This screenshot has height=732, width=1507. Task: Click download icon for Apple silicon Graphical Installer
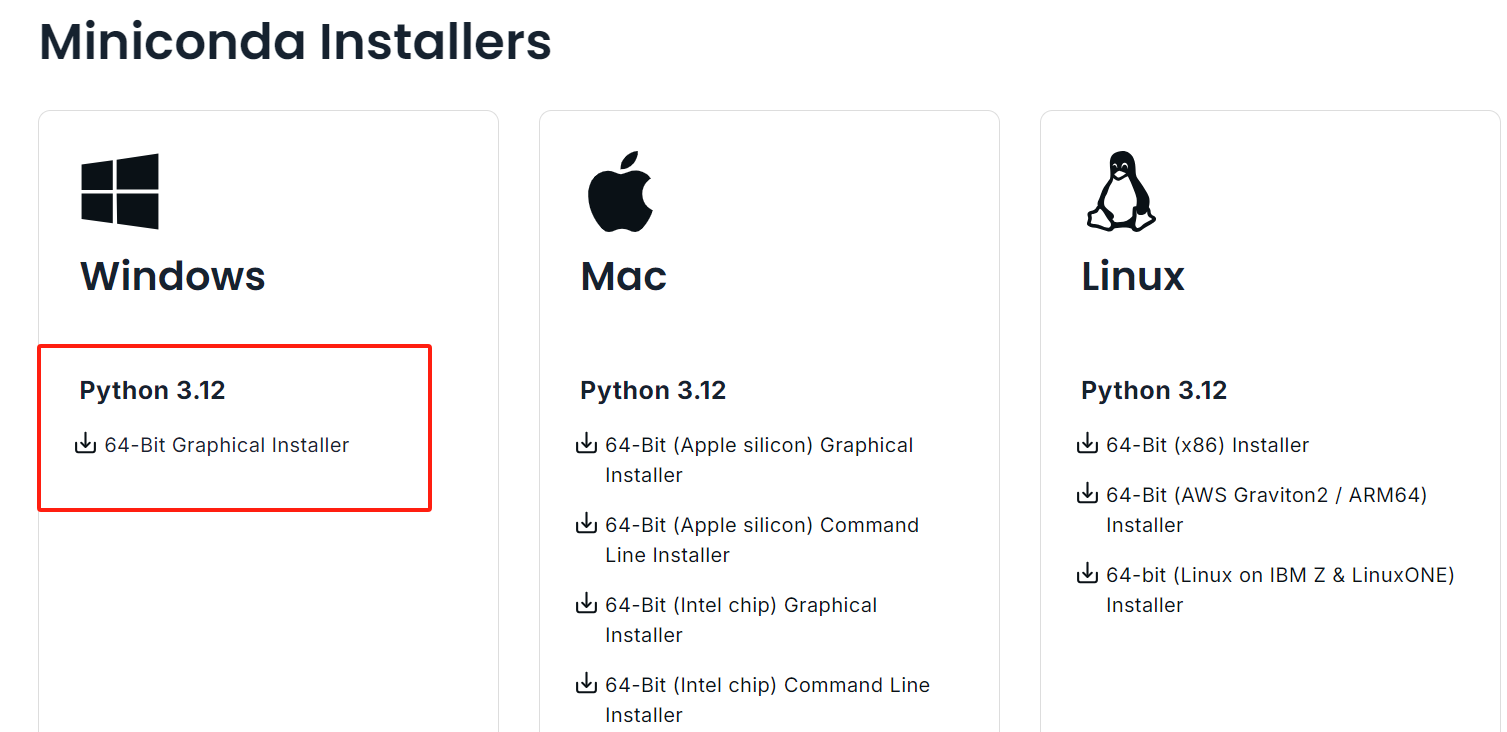(x=587, y=444)
